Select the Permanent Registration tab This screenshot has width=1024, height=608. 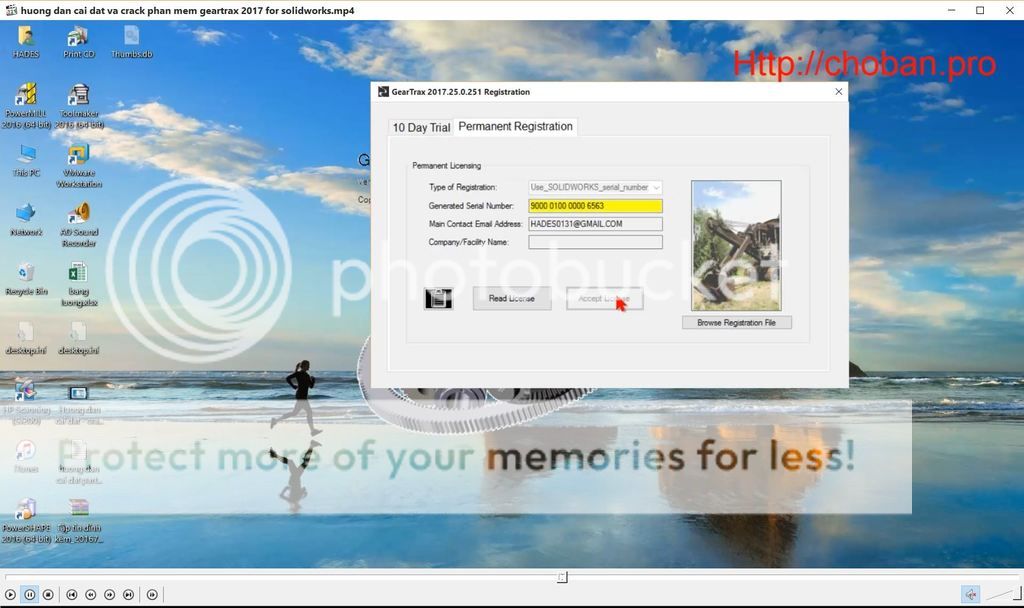click(x=515, y=126)
